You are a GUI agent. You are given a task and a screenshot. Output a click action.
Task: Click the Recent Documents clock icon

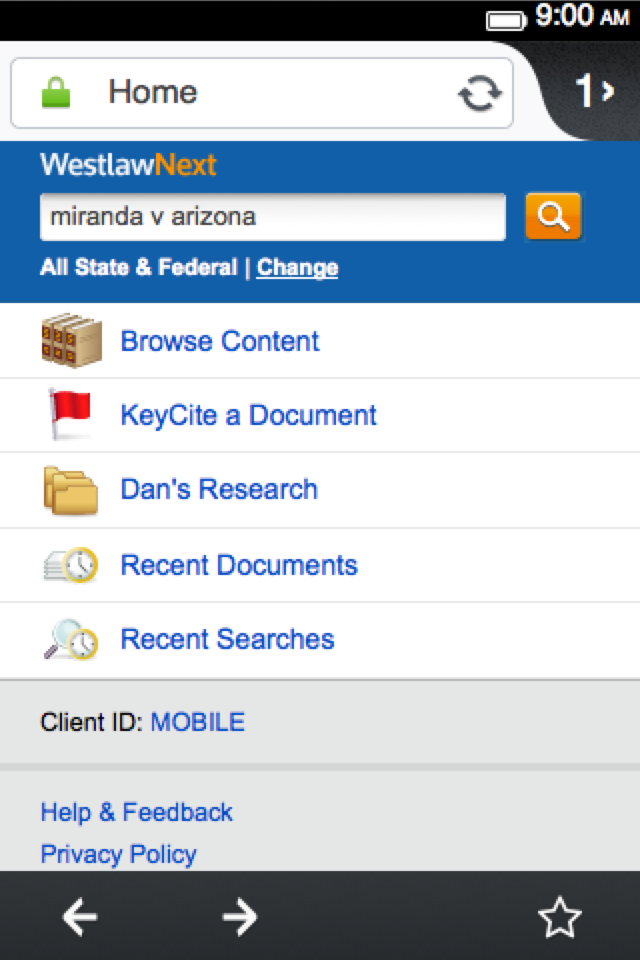pyautogui.click(x=71, y=565)
